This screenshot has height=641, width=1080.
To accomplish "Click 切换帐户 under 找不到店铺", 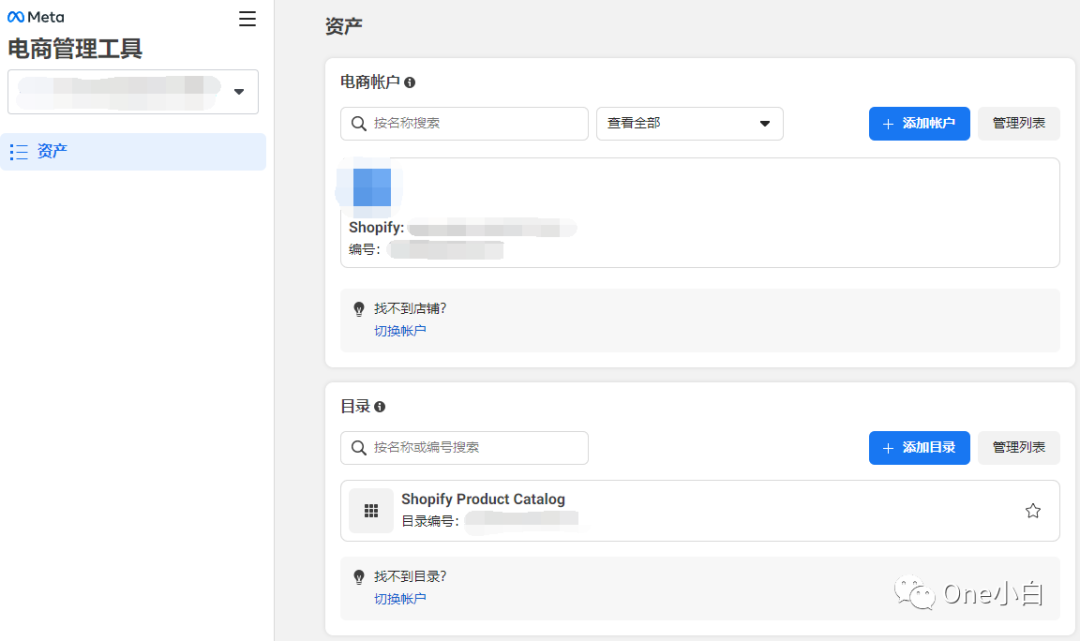I will 398,331.
